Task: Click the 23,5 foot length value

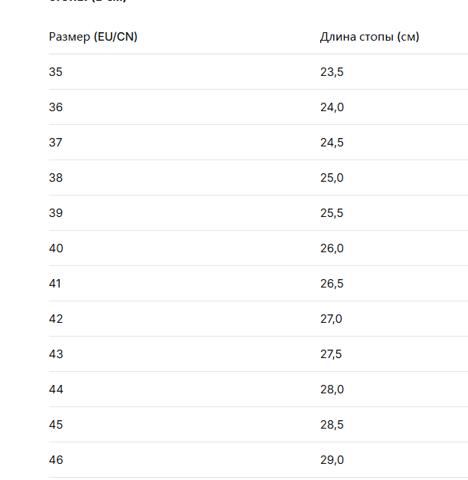Action: coord(332,72)
